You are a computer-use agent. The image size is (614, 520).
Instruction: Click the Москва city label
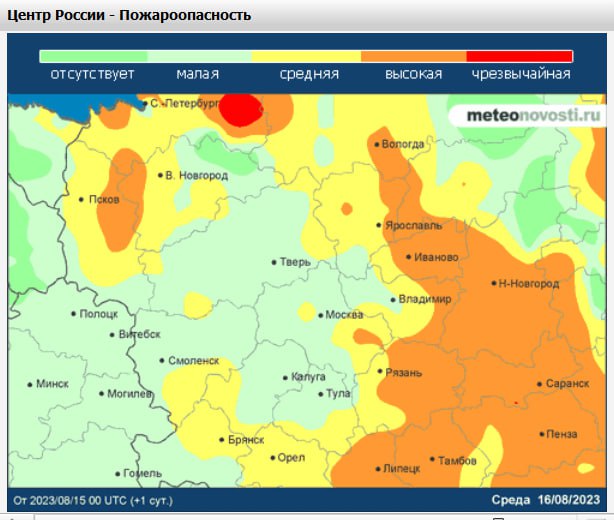point(344,315)
